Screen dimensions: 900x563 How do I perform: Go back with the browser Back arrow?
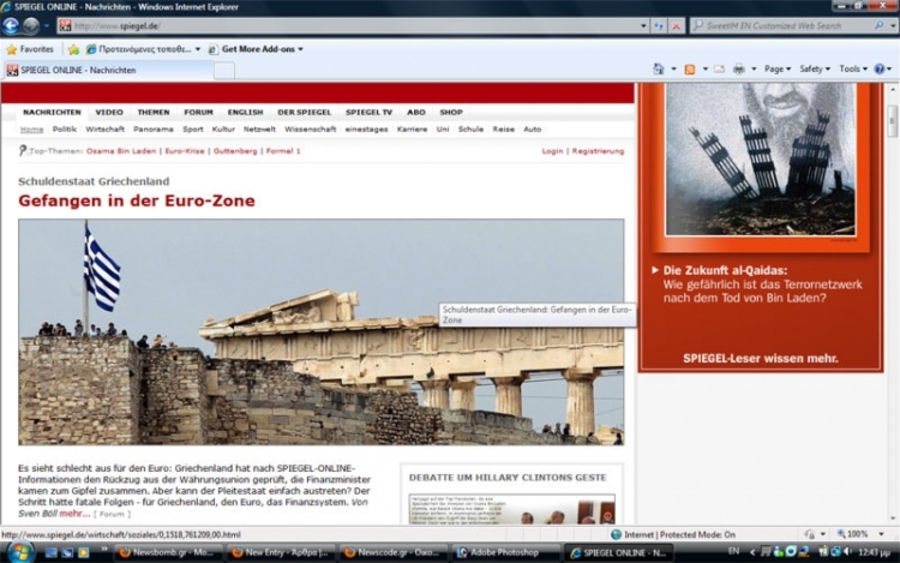(x=11, y=26)
